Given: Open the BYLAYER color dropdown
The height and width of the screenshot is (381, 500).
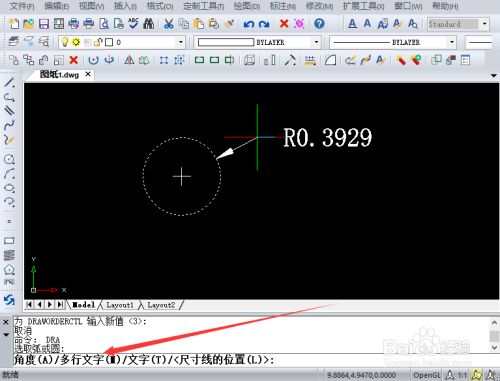Looking at the screenshot, I should 316,42.
